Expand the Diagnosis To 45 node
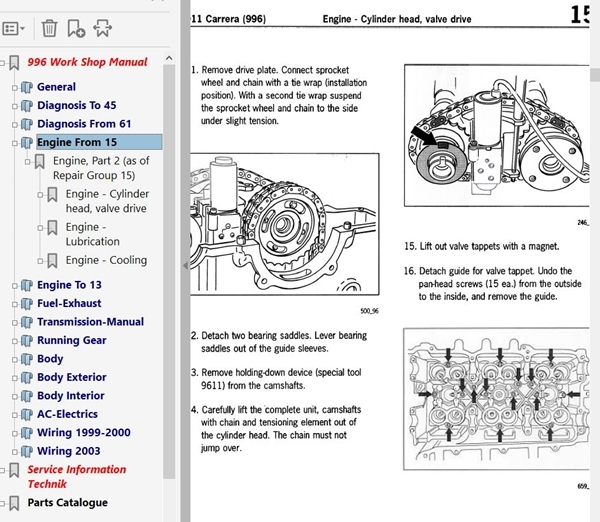600x522 pixels. 15,106
